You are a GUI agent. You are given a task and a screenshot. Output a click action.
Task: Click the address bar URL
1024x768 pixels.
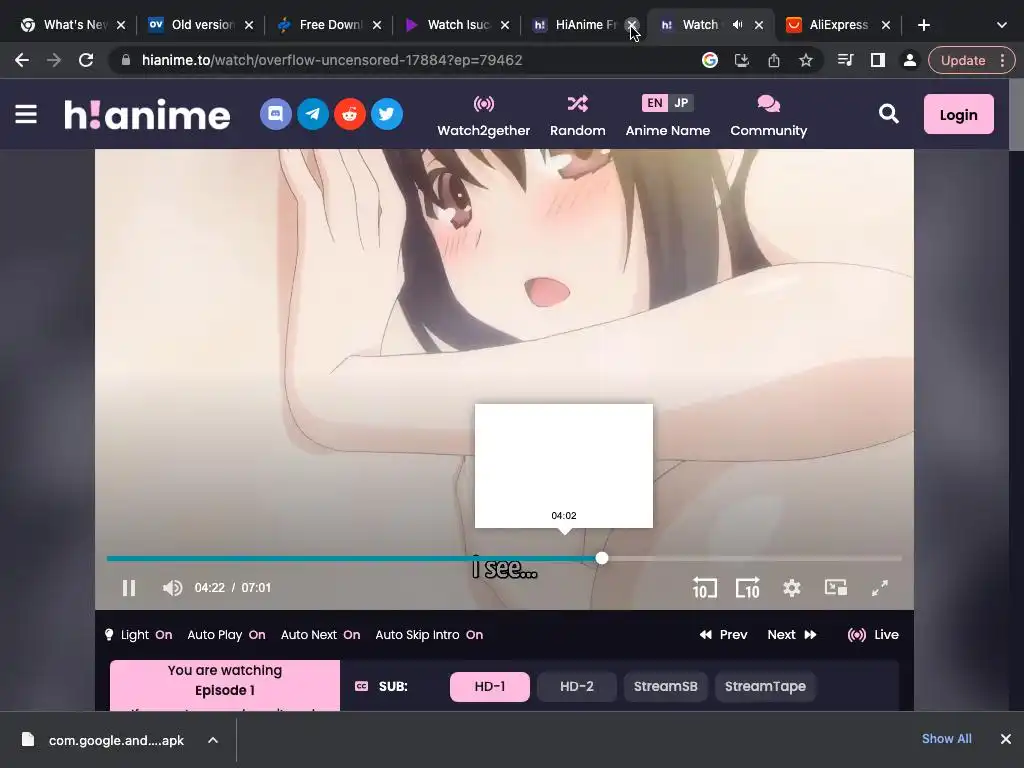click(x=332, y=60)
